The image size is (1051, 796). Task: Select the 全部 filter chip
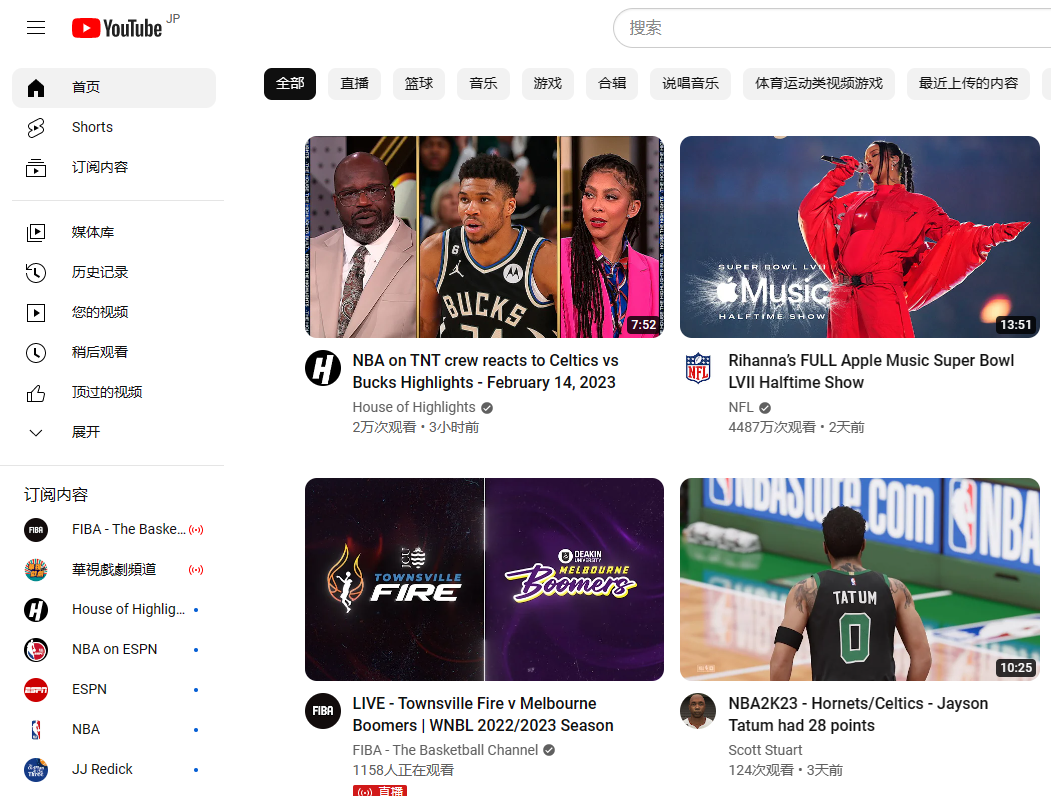pos(290,84)
